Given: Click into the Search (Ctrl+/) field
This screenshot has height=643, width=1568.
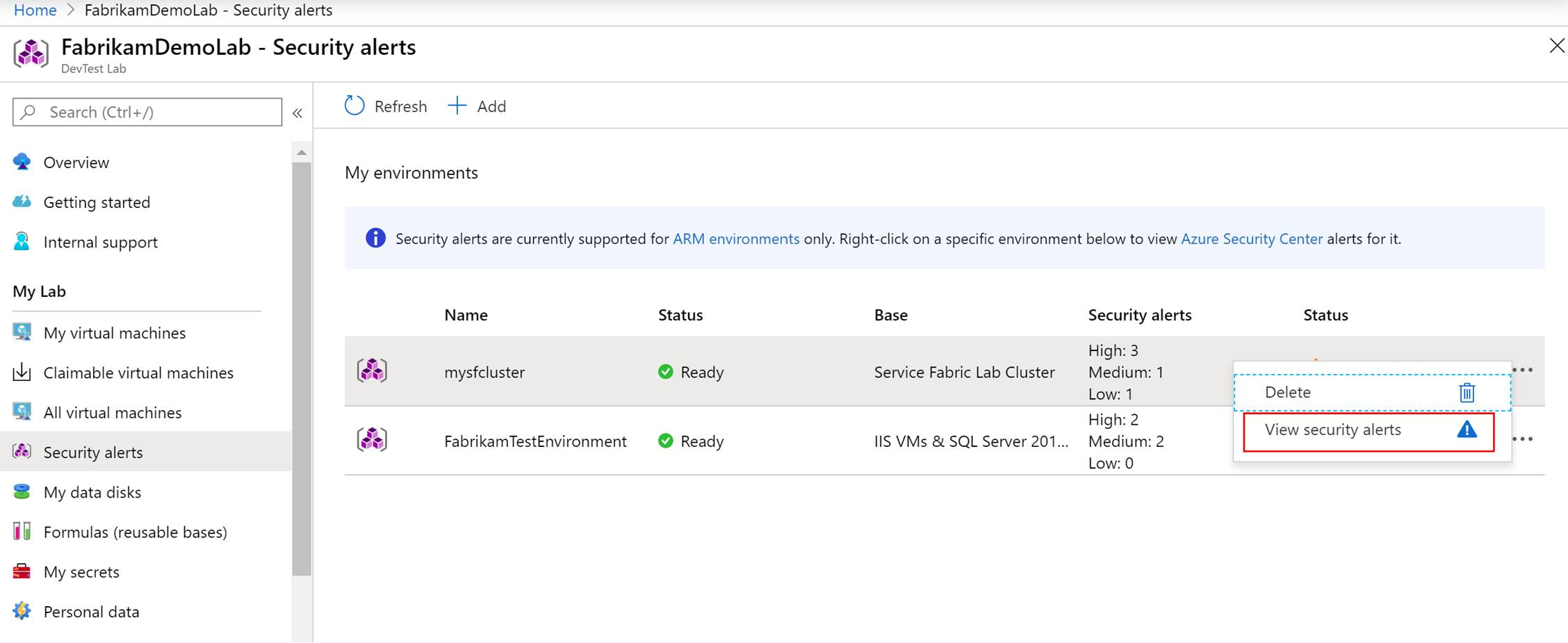Looking at the screenshot, I should click(x=147, y=112).
